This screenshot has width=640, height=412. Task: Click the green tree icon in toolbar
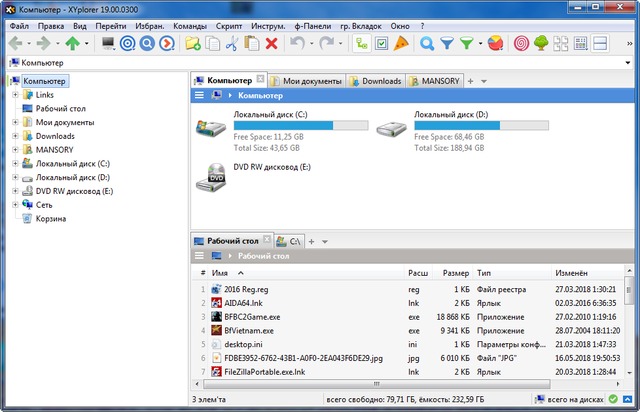pyautogui.click(x=541, y=44)
